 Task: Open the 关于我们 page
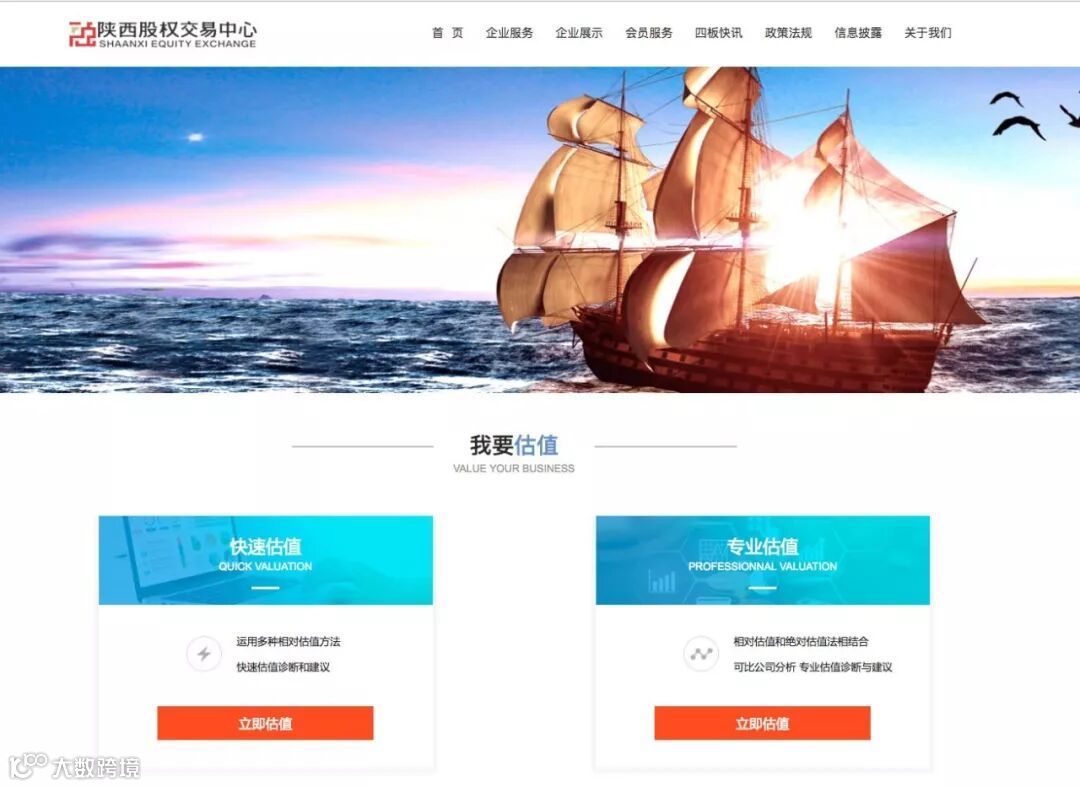pos(928,33)
